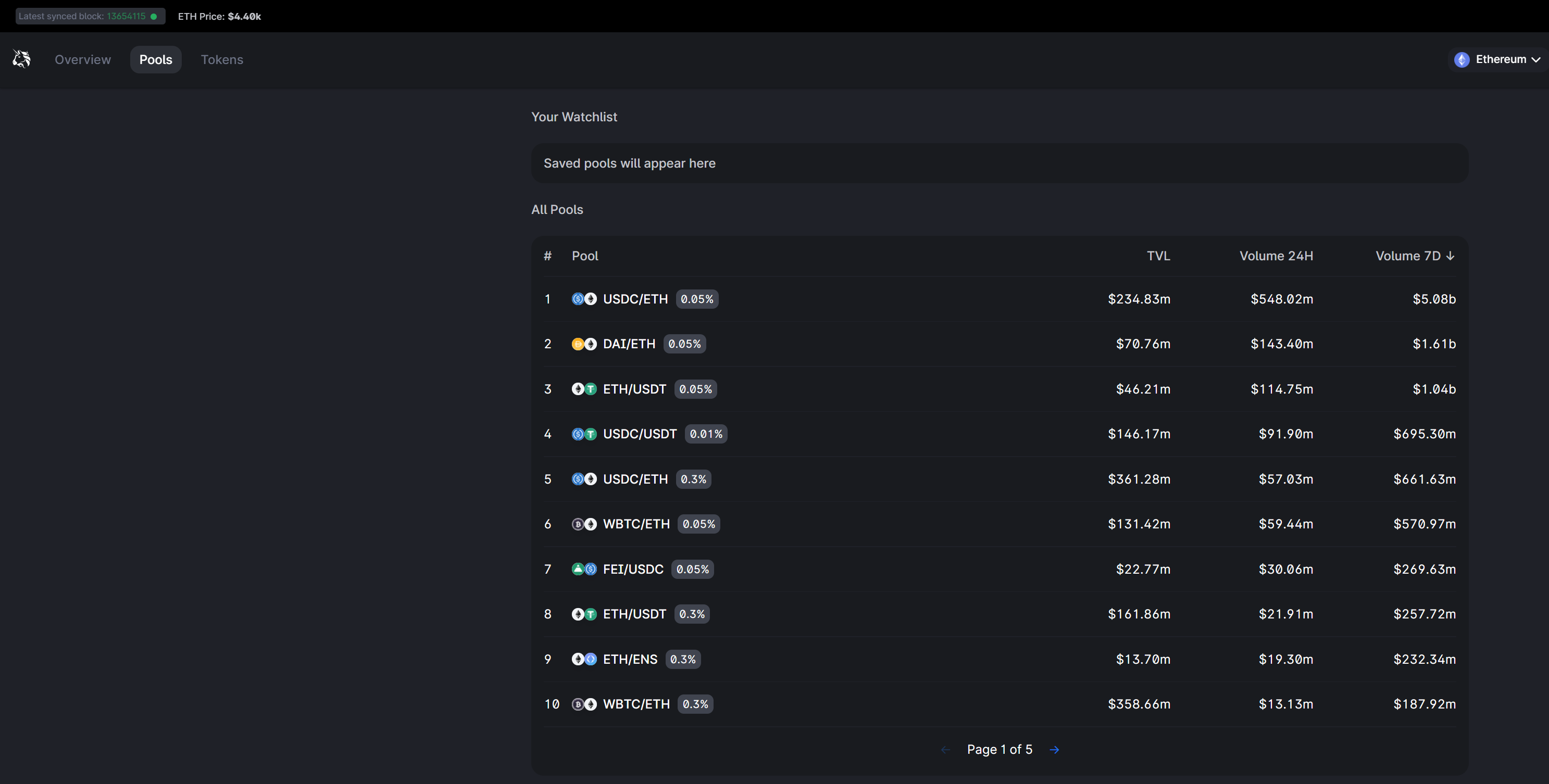The image size is (1549, 784).
Task: Switch to the Tokens tab
Action: 222,59
